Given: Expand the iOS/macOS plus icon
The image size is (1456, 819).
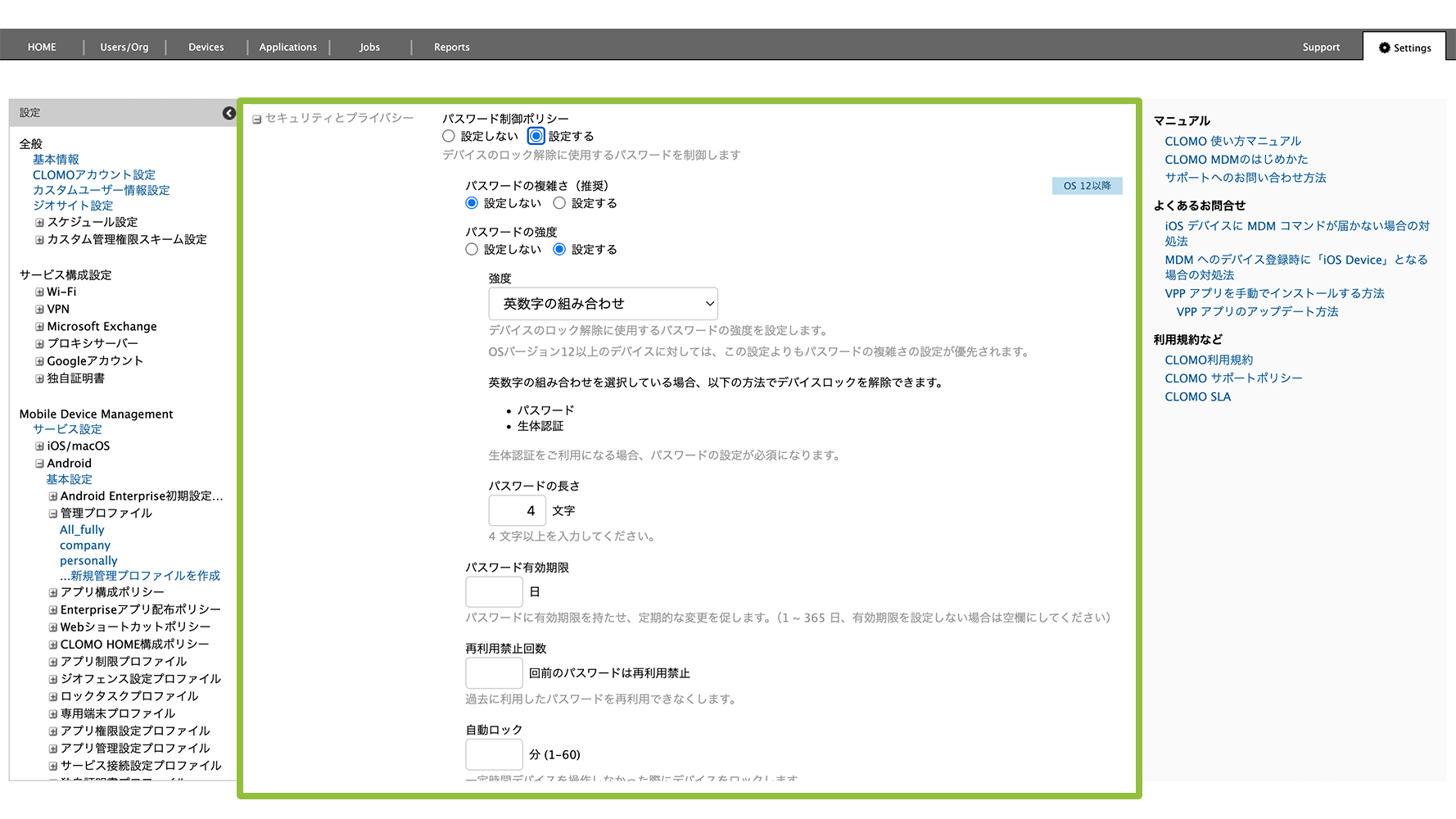Looking at the screenshot, I should click(x=39, y=446).
